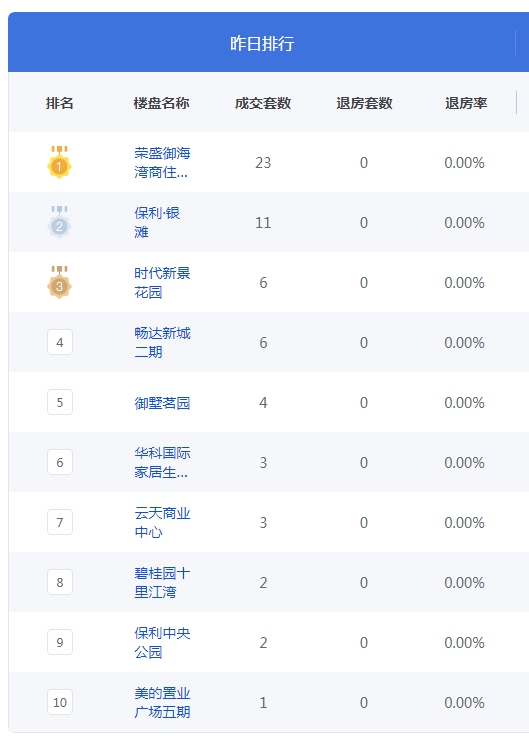This screenshot has height=736, width=529.
Task: Open the 御墅茗园 property link
Action: pyautogui.click(x=162, y=403)
